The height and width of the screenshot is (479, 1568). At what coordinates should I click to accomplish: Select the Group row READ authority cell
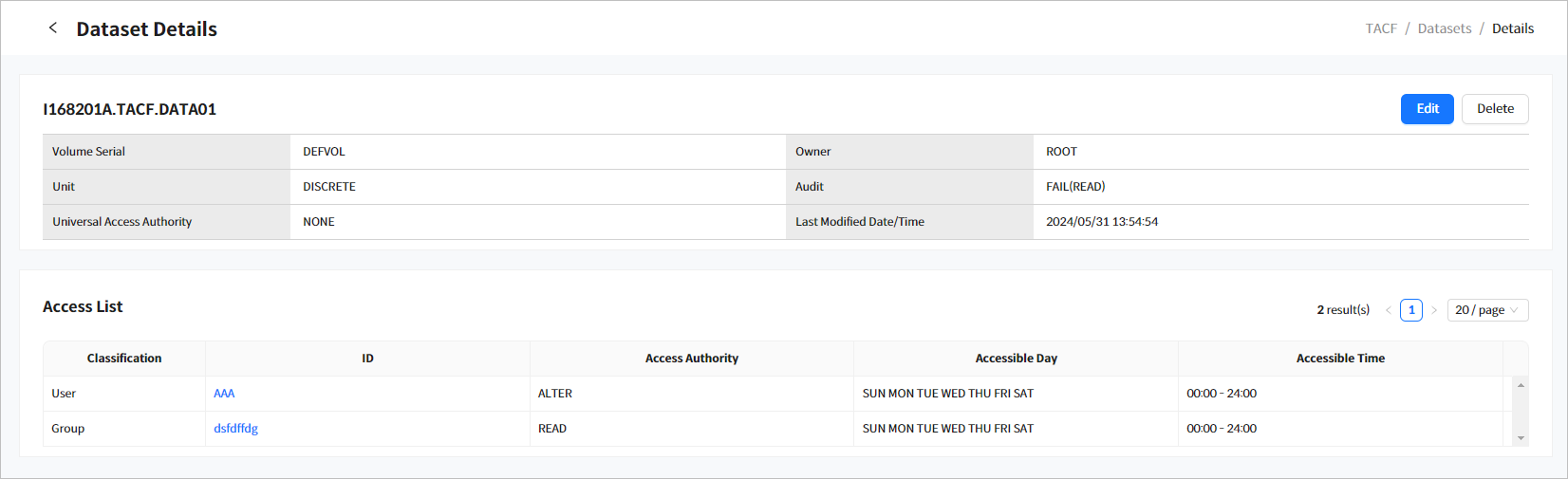click(552, 429)
